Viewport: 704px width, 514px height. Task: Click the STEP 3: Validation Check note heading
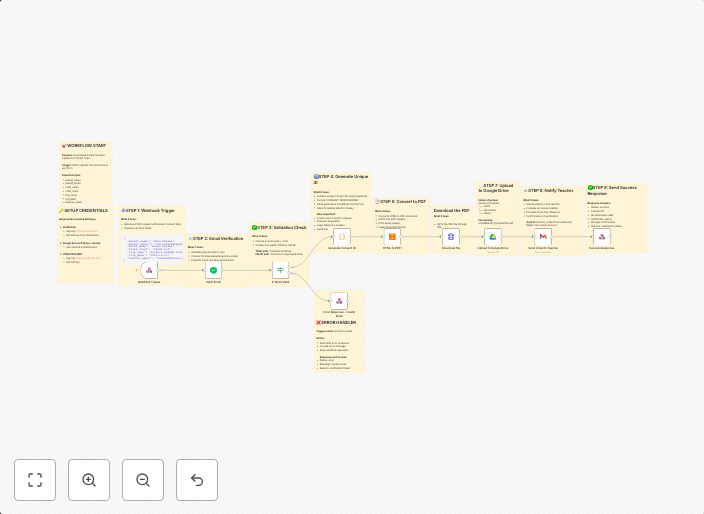click(x=279, y=228)
